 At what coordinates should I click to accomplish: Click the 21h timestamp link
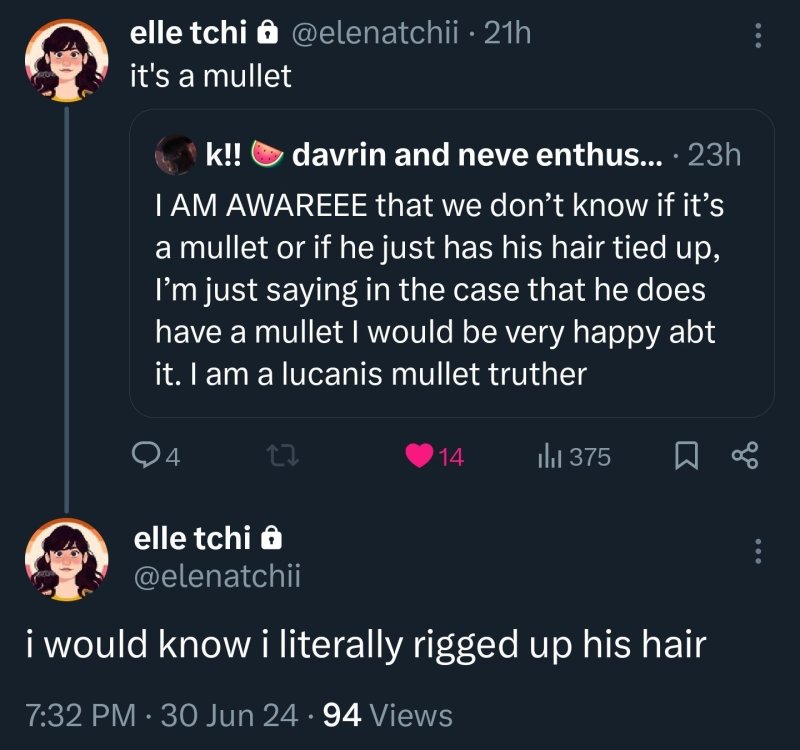[507, 34]
